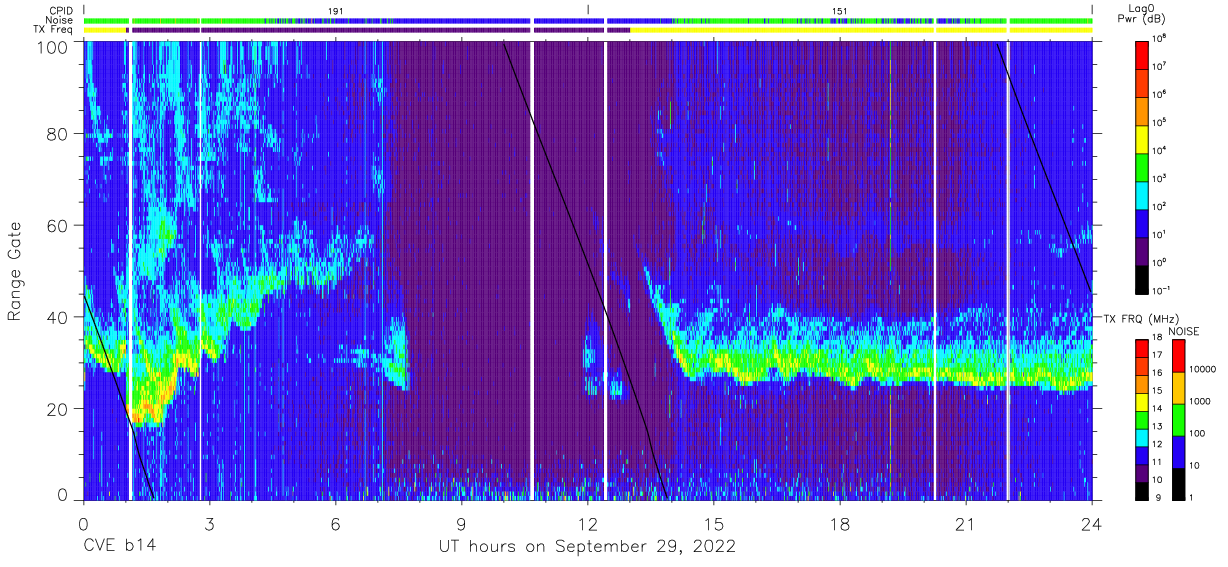Pick red top swatch of NOISE colorbar
The image size is (1228, 567).
[1177, 355]
